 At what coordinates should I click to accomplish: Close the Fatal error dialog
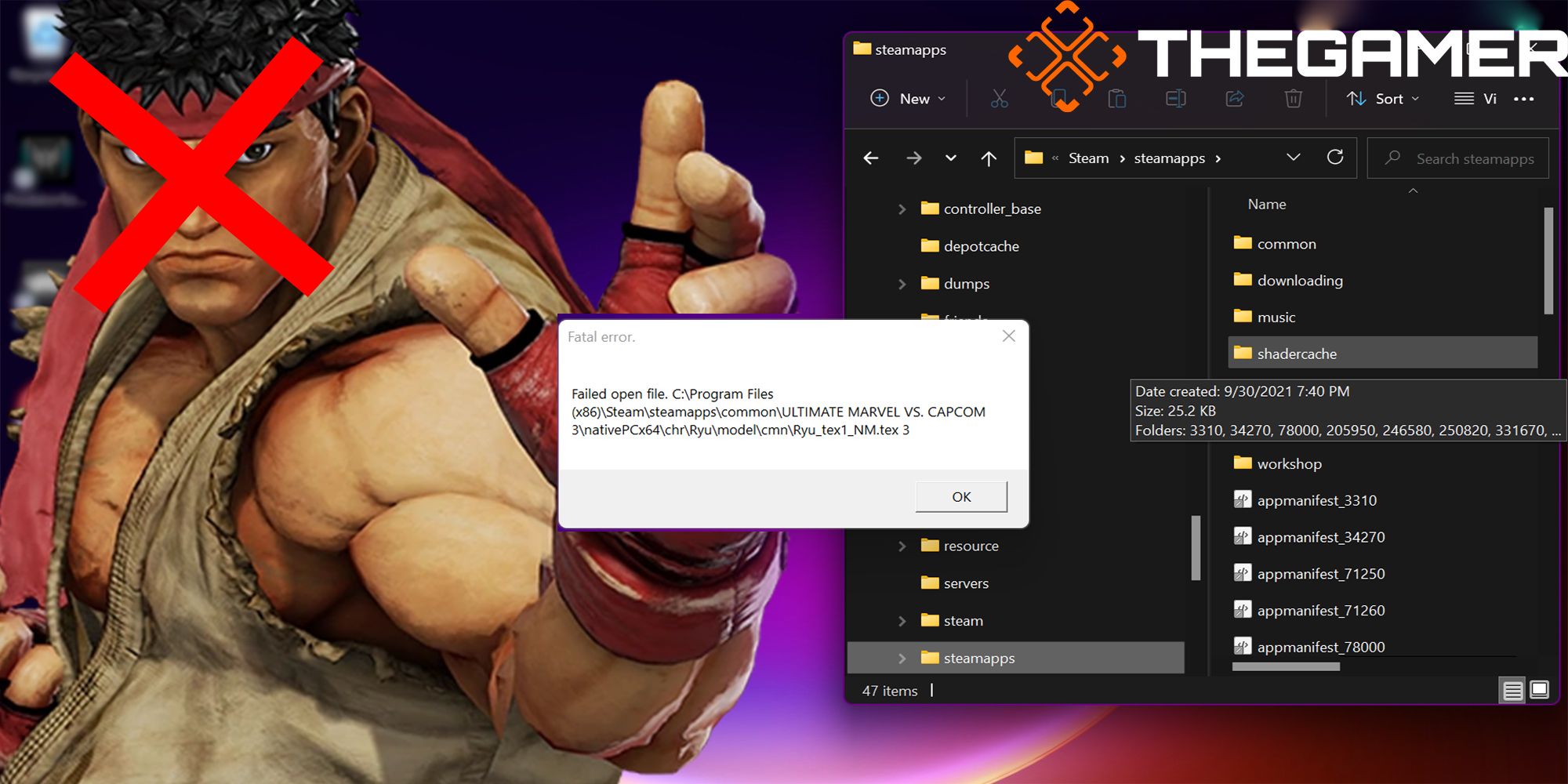pos(1009,336)
